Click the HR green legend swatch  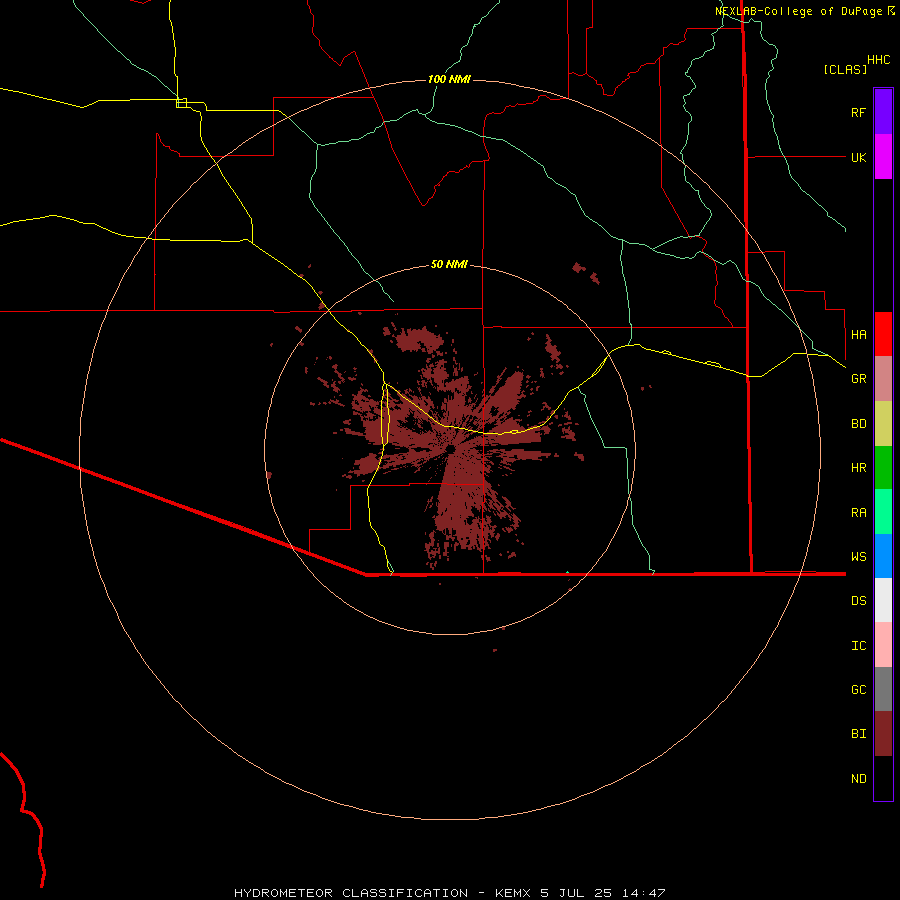coord(883,468)
